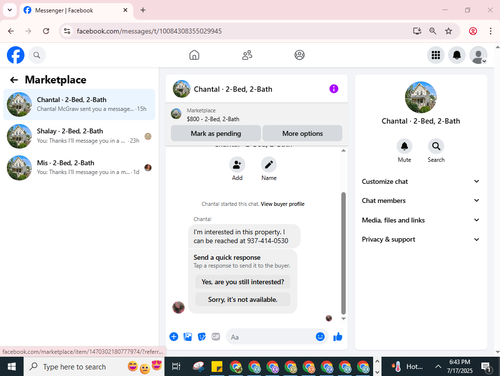
Task: Open the Chantal - 2-Bed, 2-Bath conversation
Action: [x=79, y=104]
